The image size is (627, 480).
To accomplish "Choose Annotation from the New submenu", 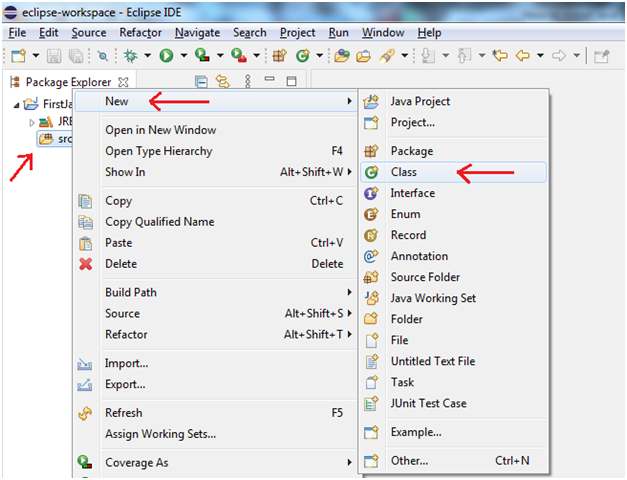I will (x=453, y=256).
